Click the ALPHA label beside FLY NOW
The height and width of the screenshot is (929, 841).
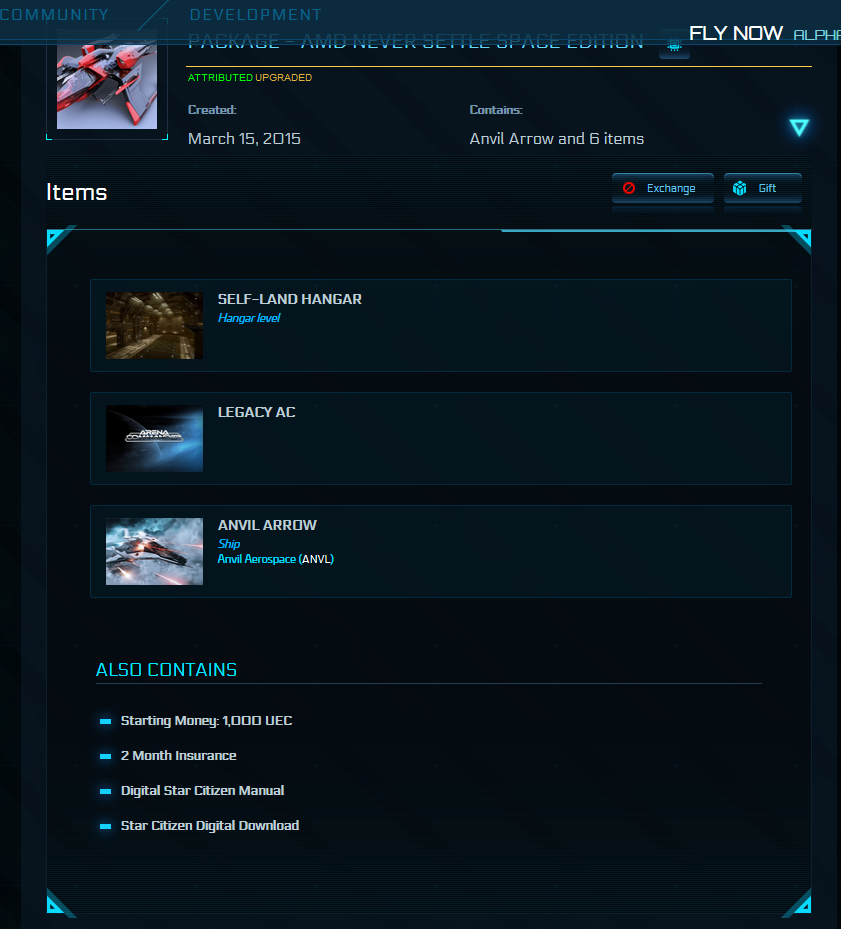(x=817, y=35)
